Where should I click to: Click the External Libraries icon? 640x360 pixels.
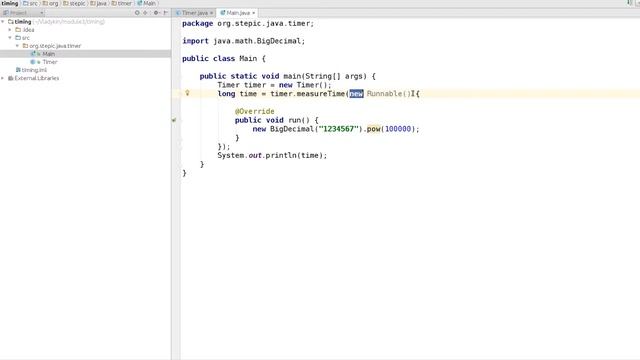point(11,78)
